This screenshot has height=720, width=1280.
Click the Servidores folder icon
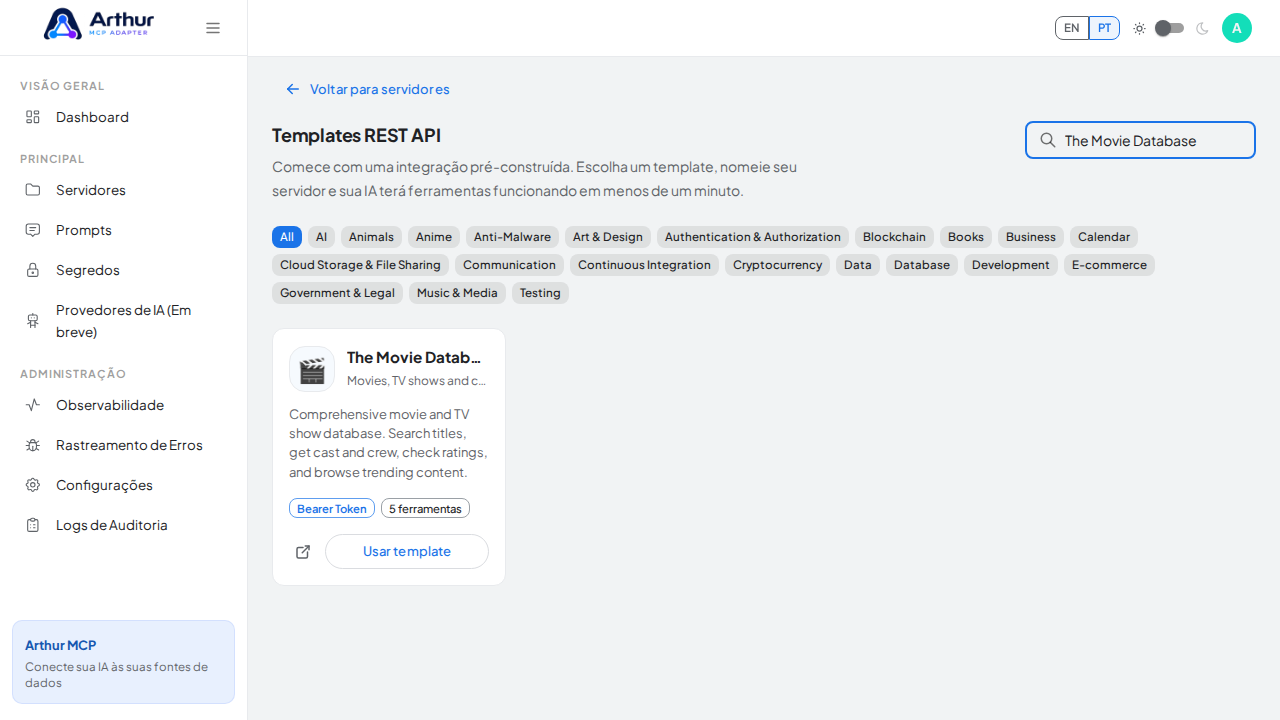tap(33, 190)
